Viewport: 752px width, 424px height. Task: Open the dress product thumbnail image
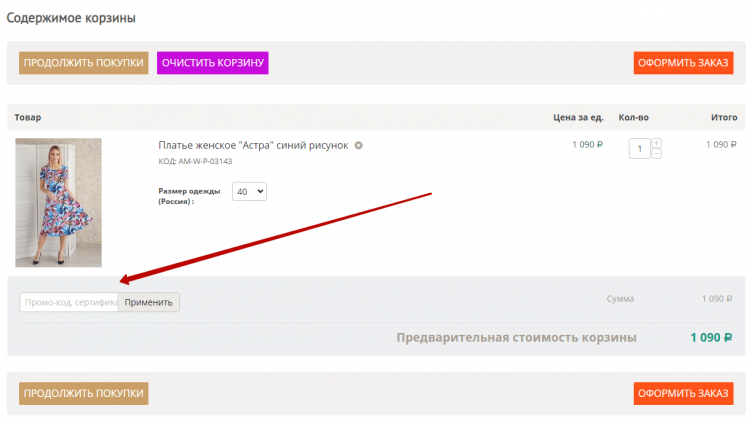coord(59,202)
